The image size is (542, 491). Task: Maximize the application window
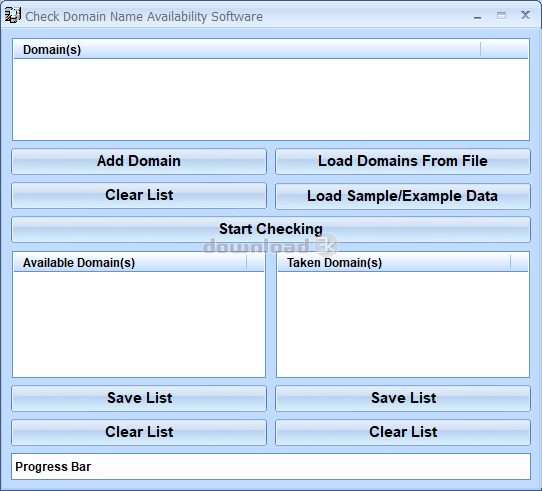(x=502, y=16)
